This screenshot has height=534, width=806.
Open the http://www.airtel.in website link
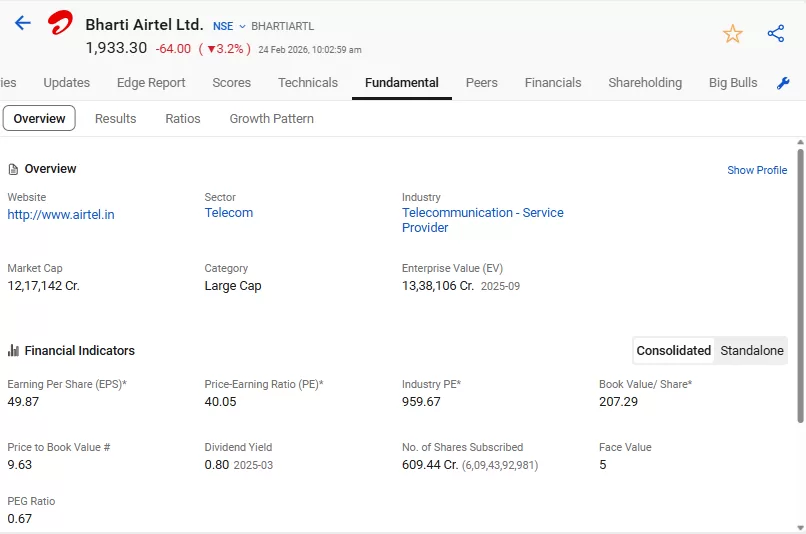61,214
